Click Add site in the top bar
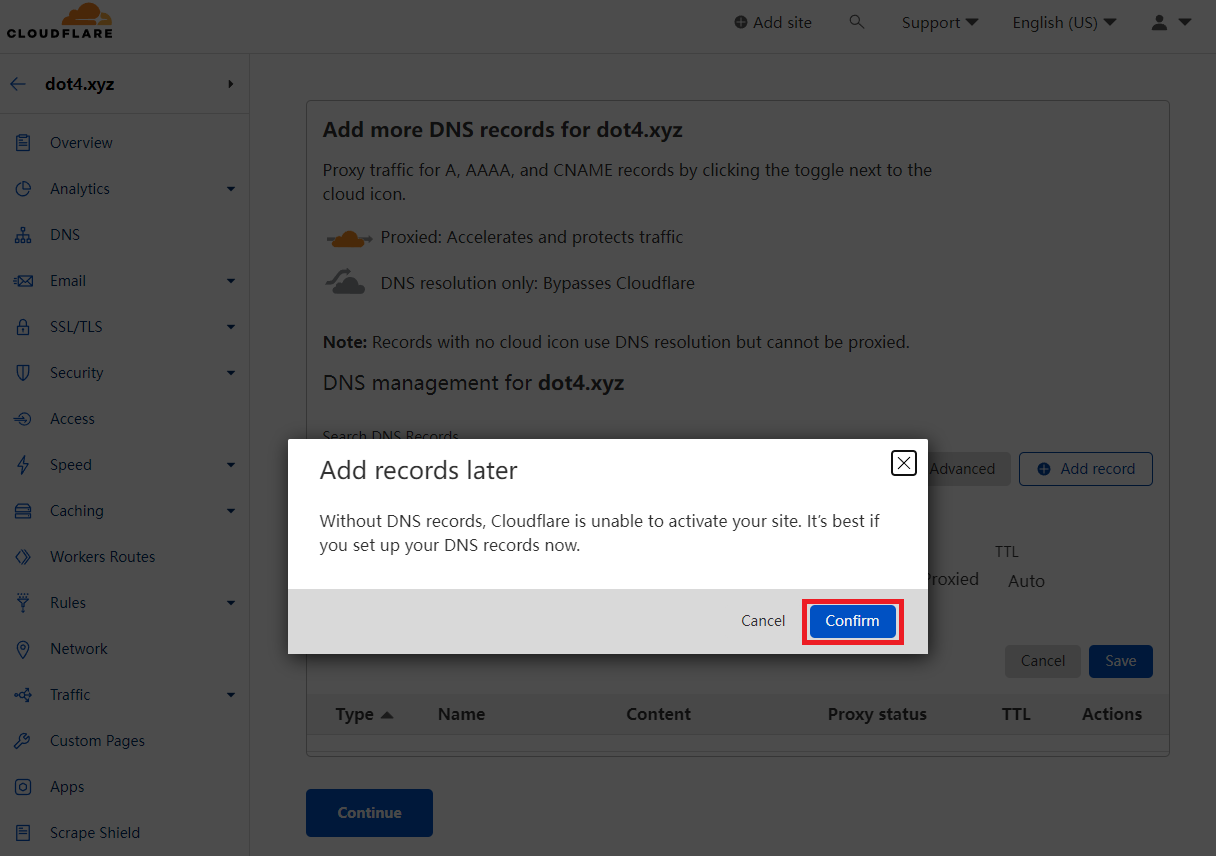Viewport: 1216px width, 856px height. [x=773, y=22]
